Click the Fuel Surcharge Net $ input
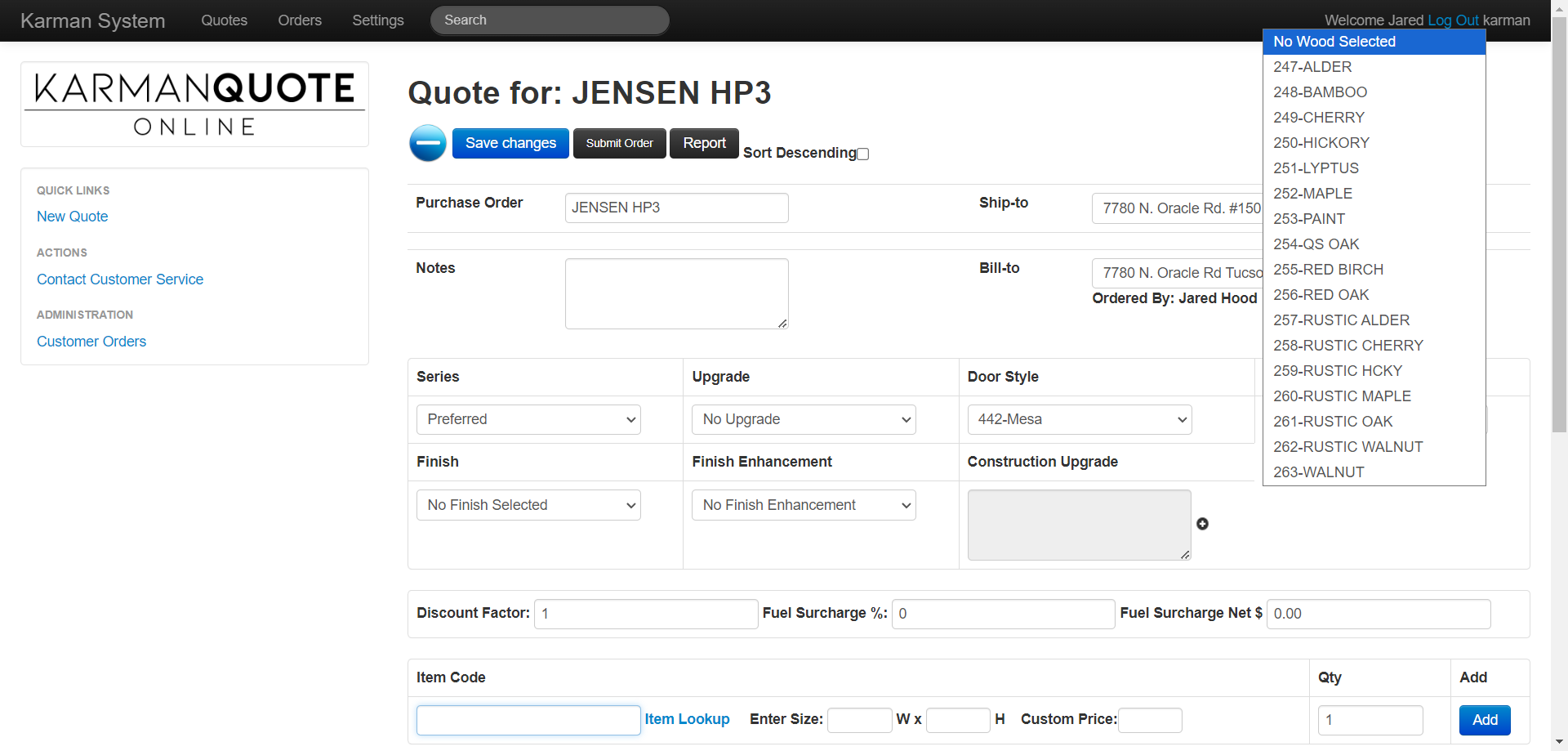This screenshot has width=1568, height=751. pos(1379,614)
